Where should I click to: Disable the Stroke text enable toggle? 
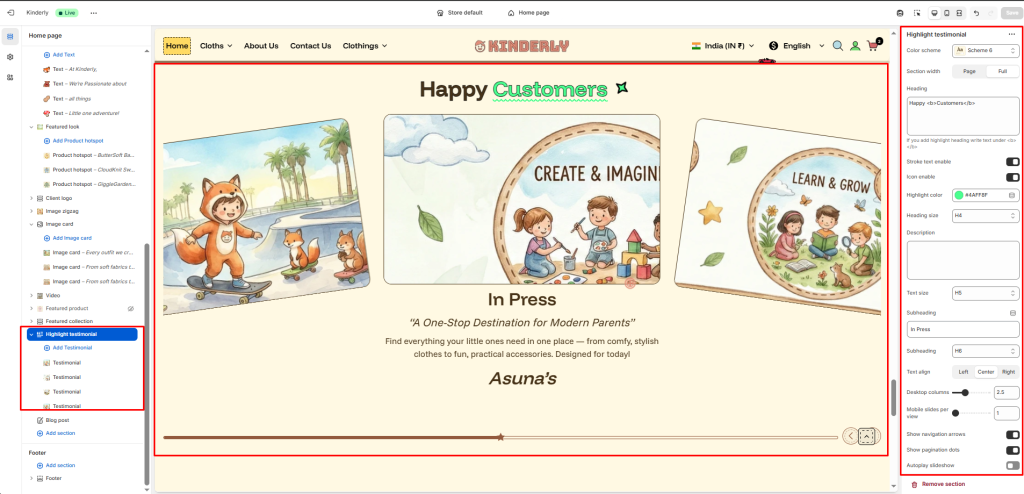[1012, 161]
